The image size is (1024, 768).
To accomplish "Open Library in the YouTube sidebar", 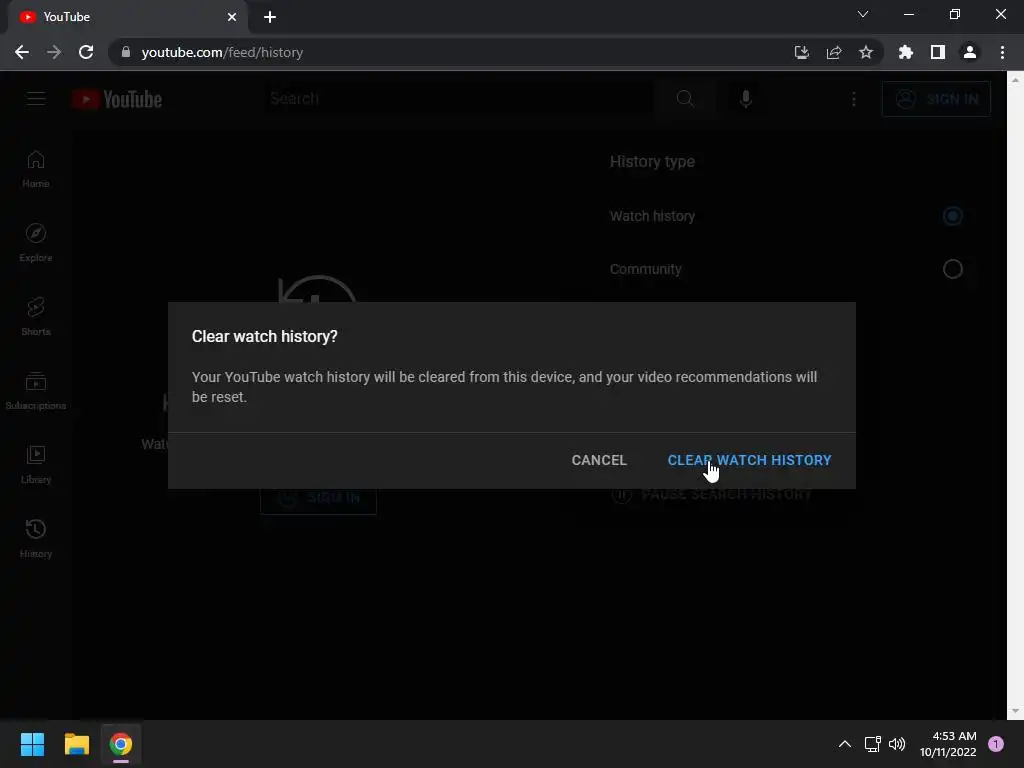I will tap(36, 464).
